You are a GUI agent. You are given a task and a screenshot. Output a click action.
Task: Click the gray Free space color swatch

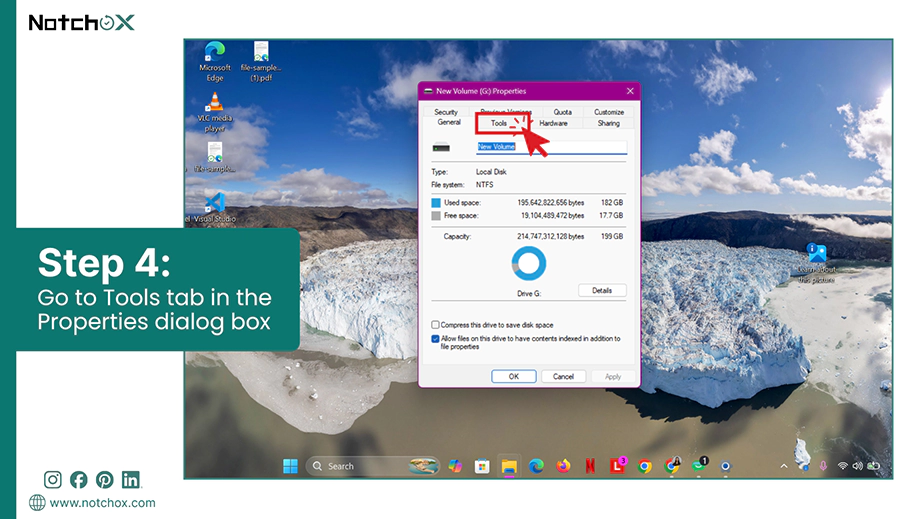[436, 216]
